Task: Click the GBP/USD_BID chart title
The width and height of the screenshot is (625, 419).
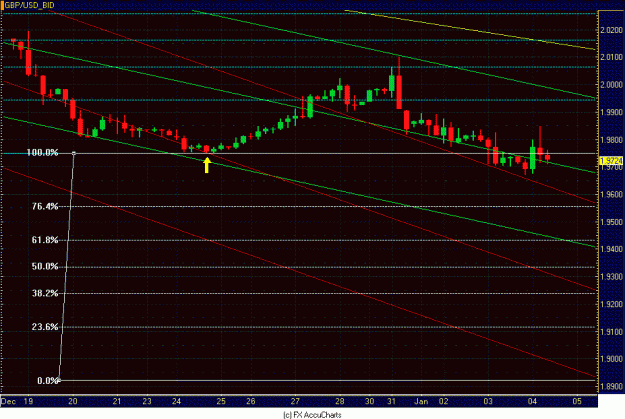Action: coord(29,5)
